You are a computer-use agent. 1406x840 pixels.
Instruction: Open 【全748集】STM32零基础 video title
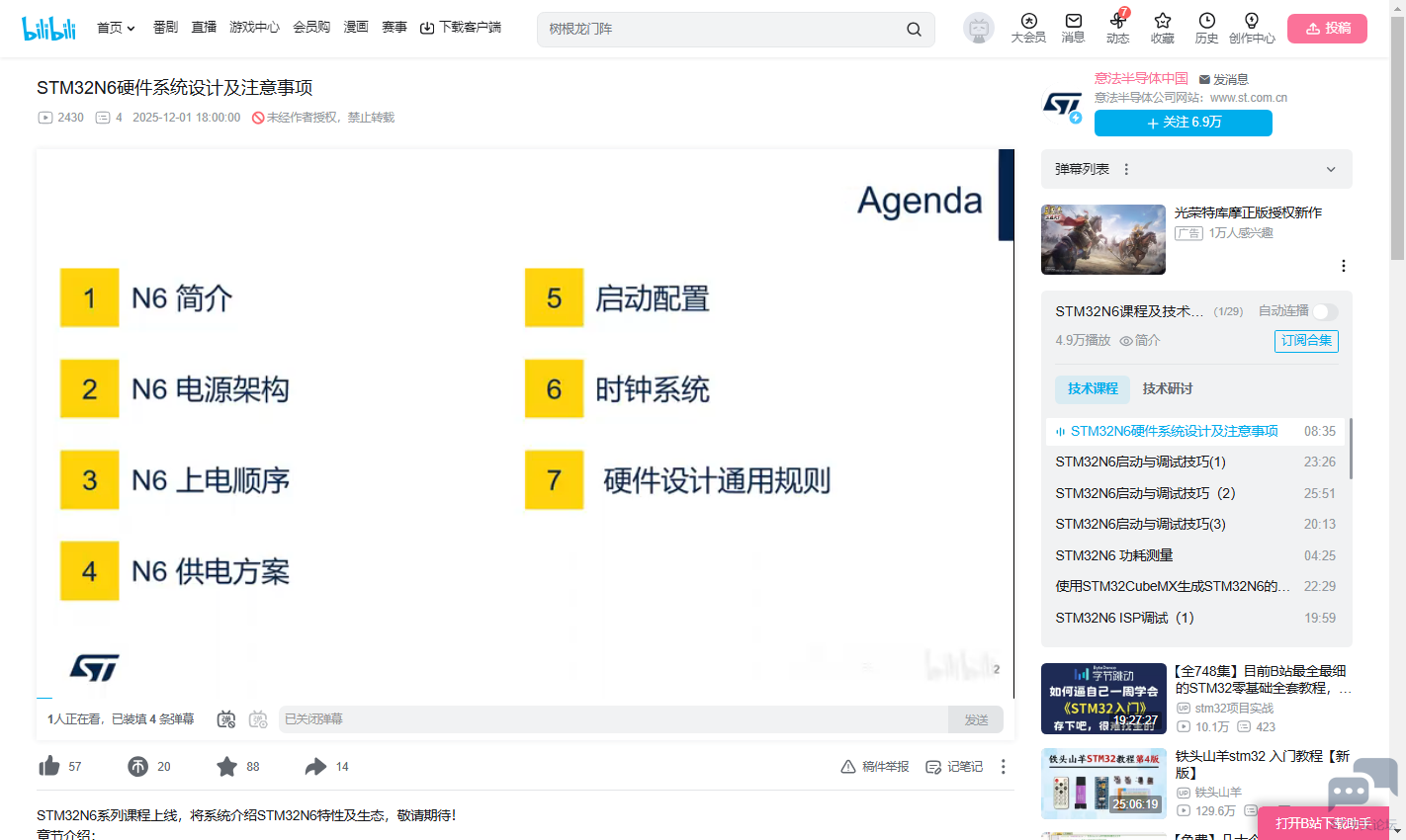pos(1263,680)
